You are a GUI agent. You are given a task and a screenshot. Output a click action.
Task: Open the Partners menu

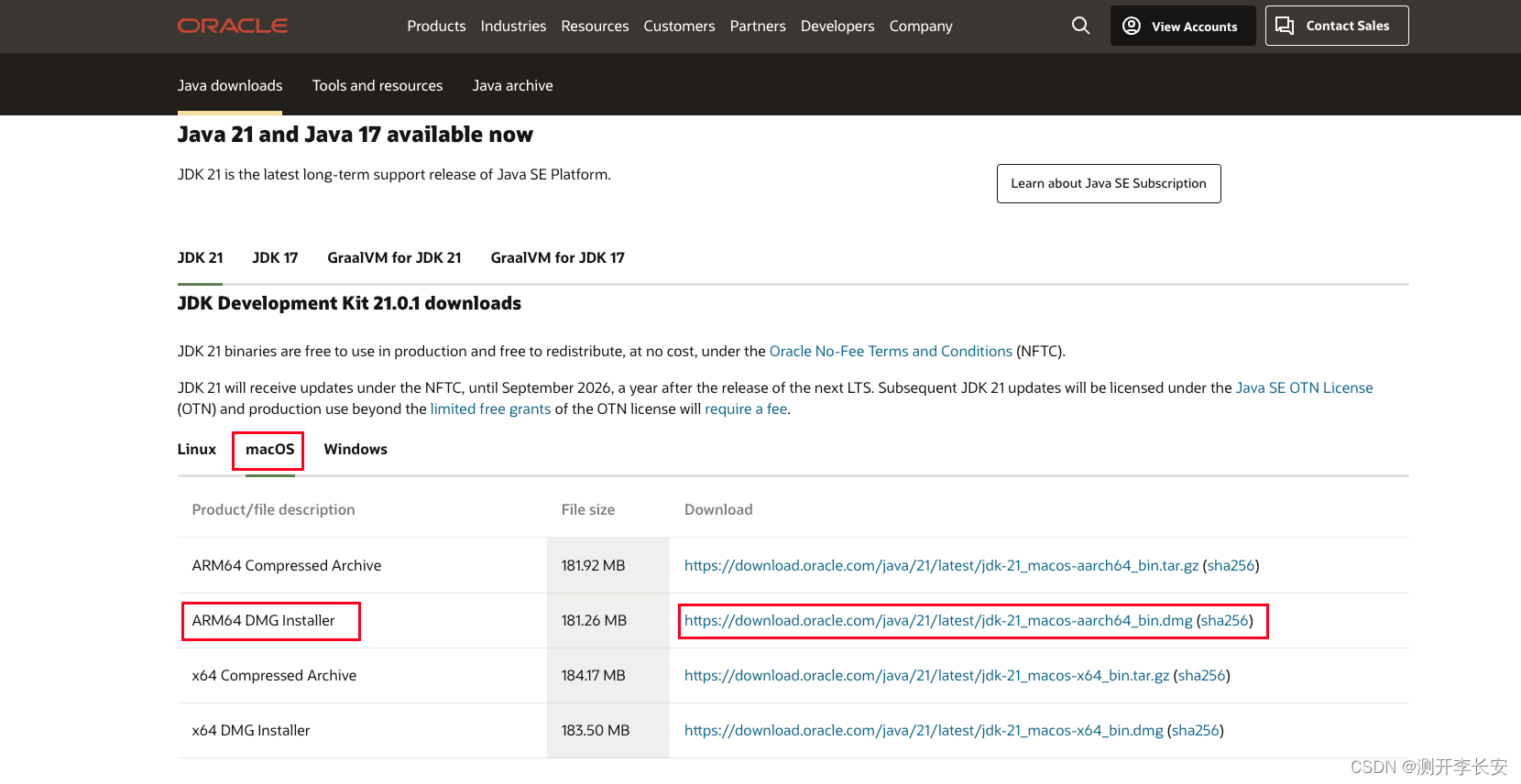pyautogui.click(x=758, y=26)
